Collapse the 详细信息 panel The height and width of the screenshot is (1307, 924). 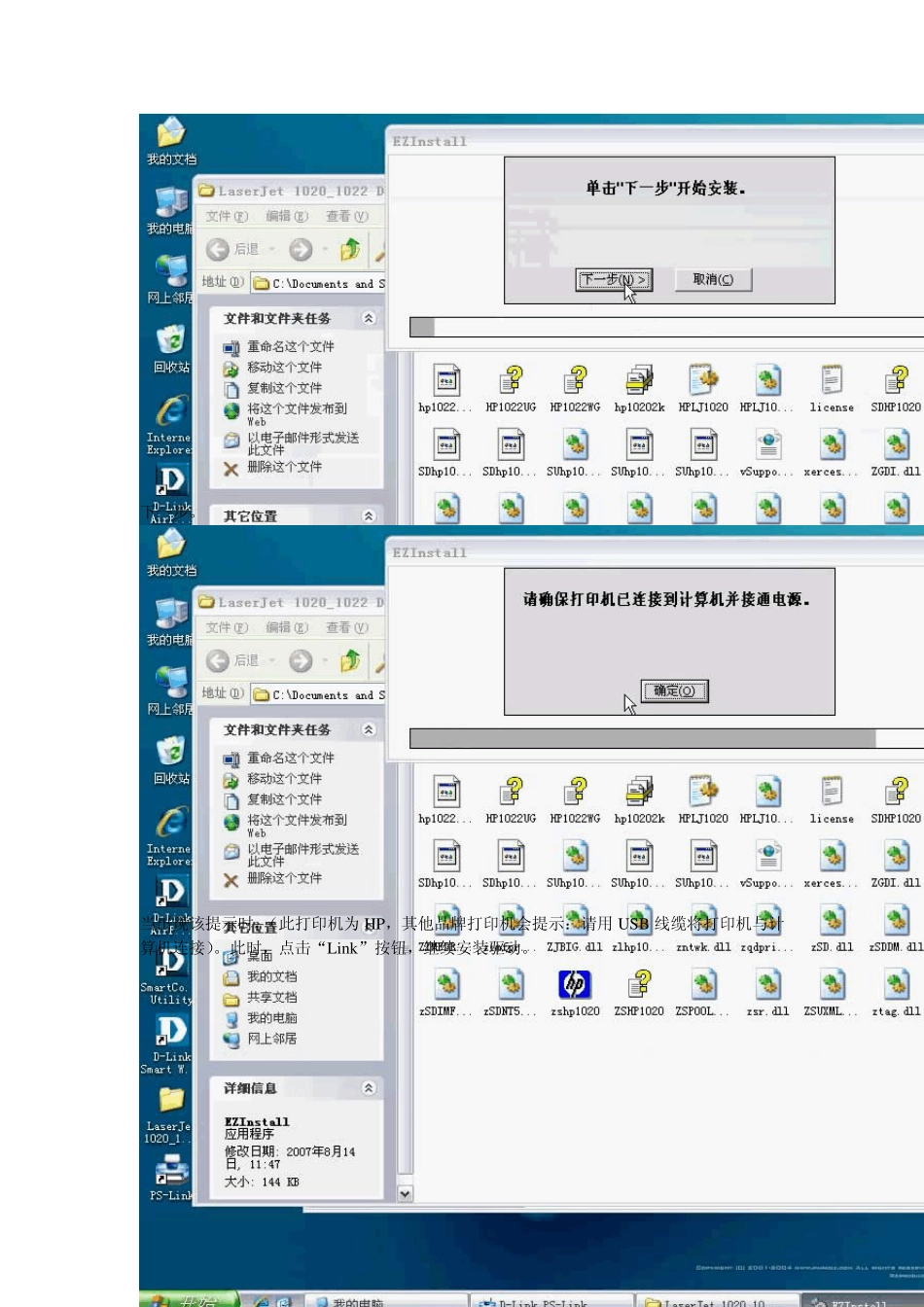pos(369,1088)
